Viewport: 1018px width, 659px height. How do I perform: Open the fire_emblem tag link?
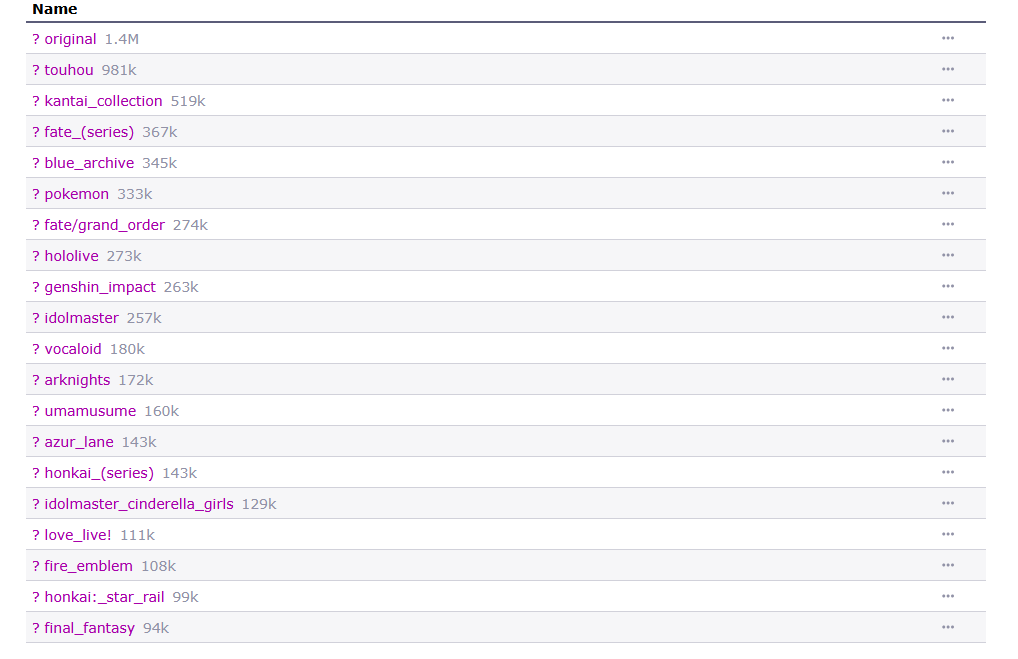point(88,566)
